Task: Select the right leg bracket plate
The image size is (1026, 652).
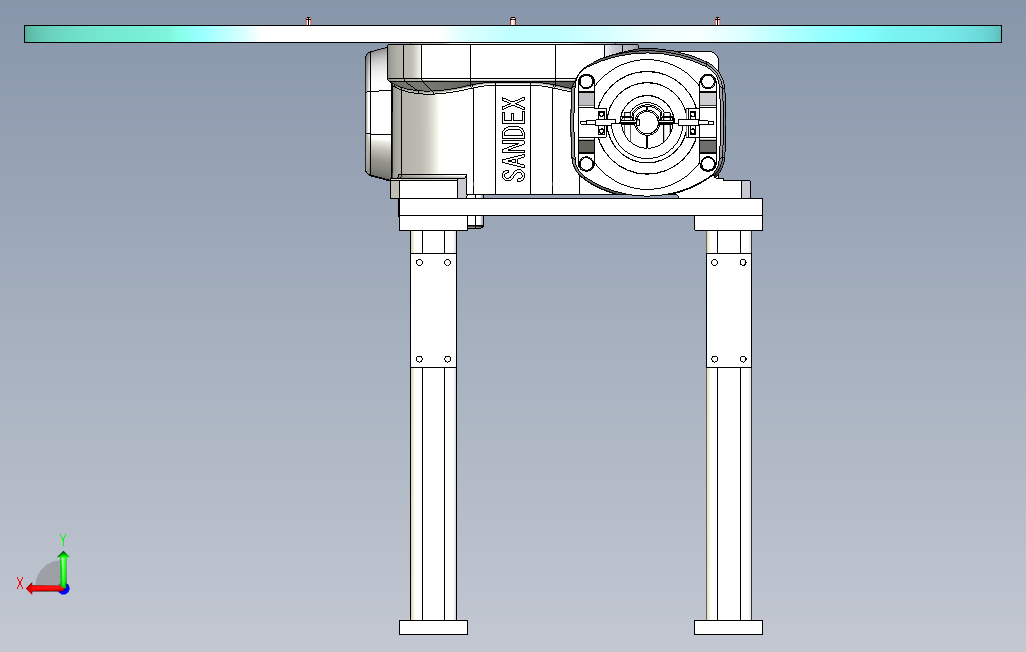Action: tap(728, 311)
